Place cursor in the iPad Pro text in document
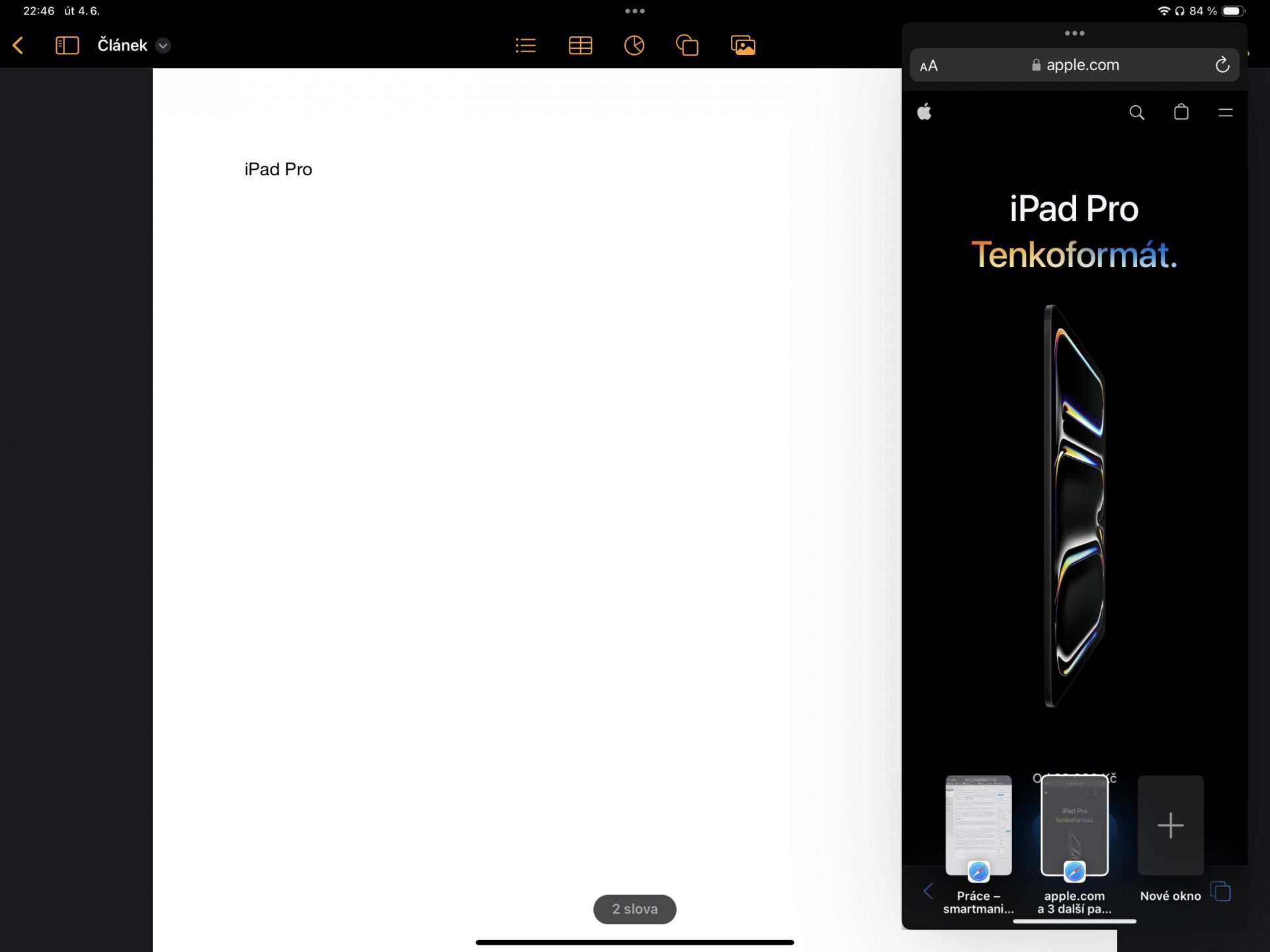Viewport: 1270px width, 952px height. click(x=278, y=169)
